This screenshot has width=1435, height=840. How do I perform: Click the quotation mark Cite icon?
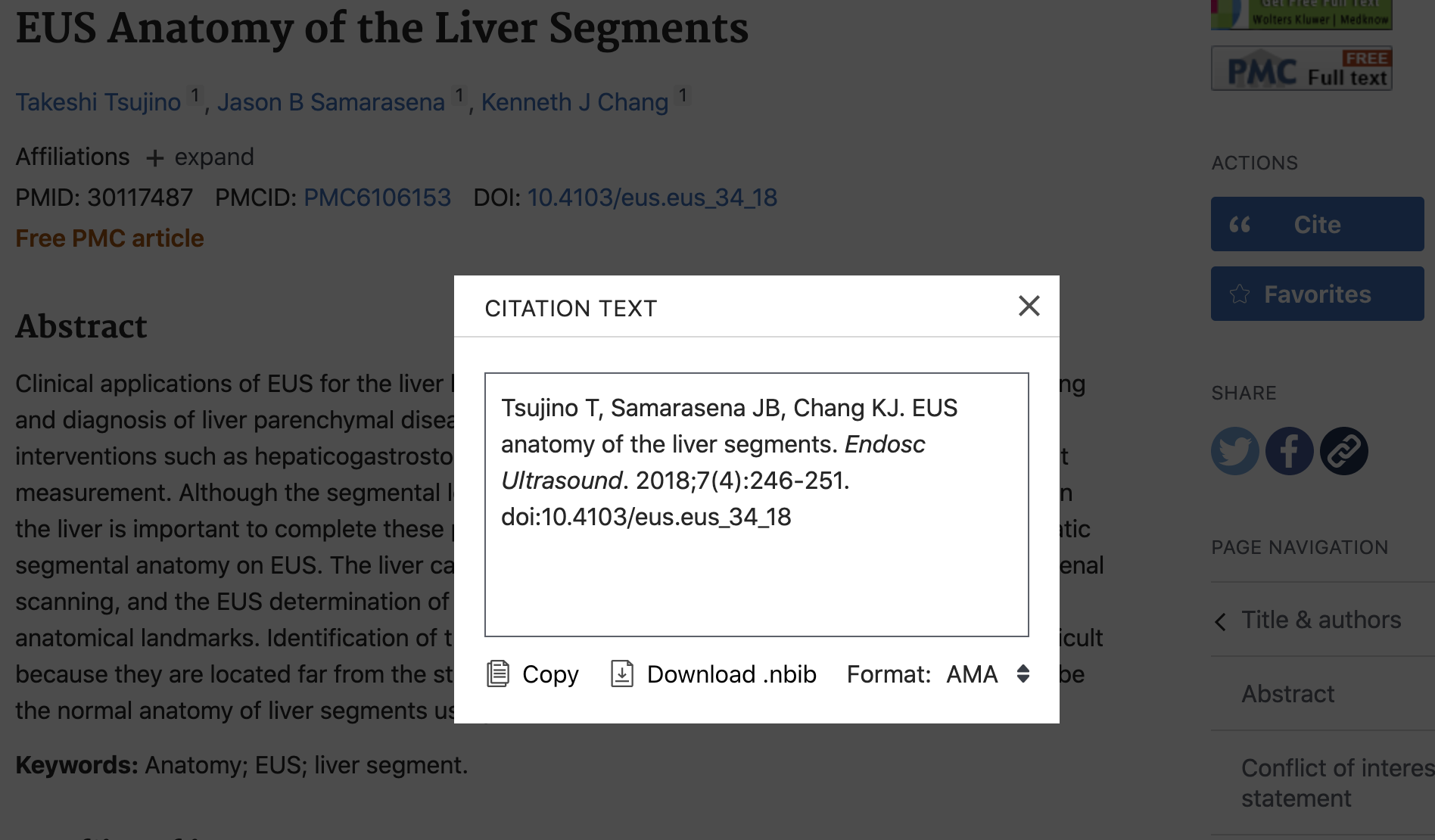(1240, 225)
